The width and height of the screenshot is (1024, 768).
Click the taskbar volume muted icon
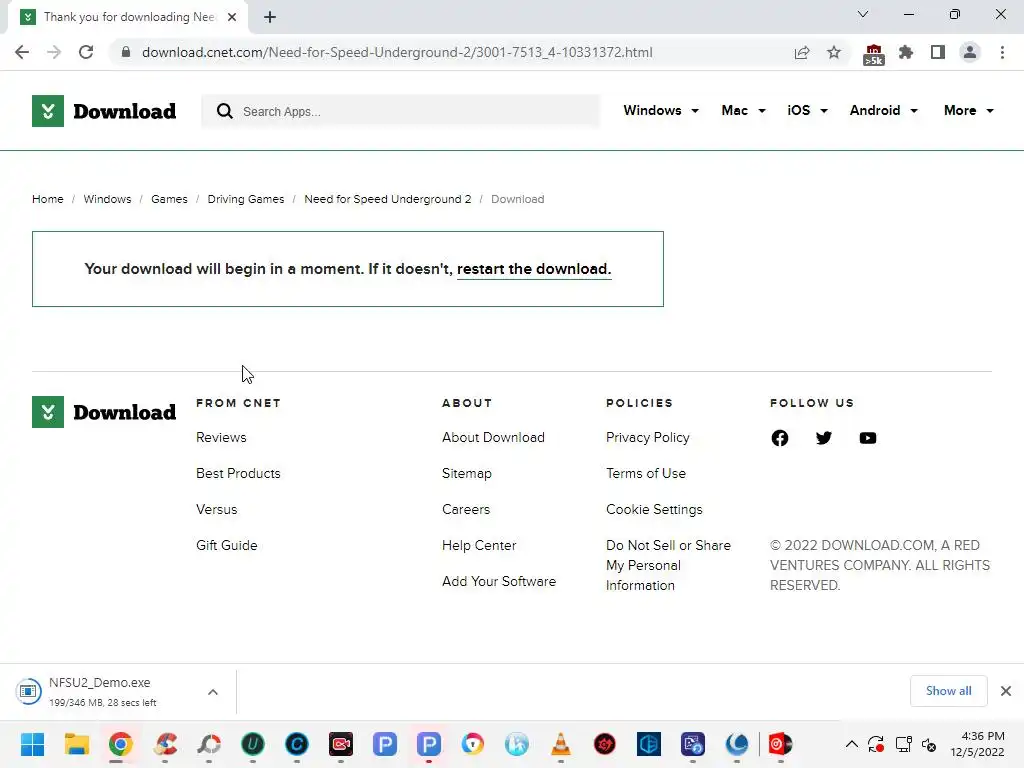pyautogui.click(x=929, y=744)
